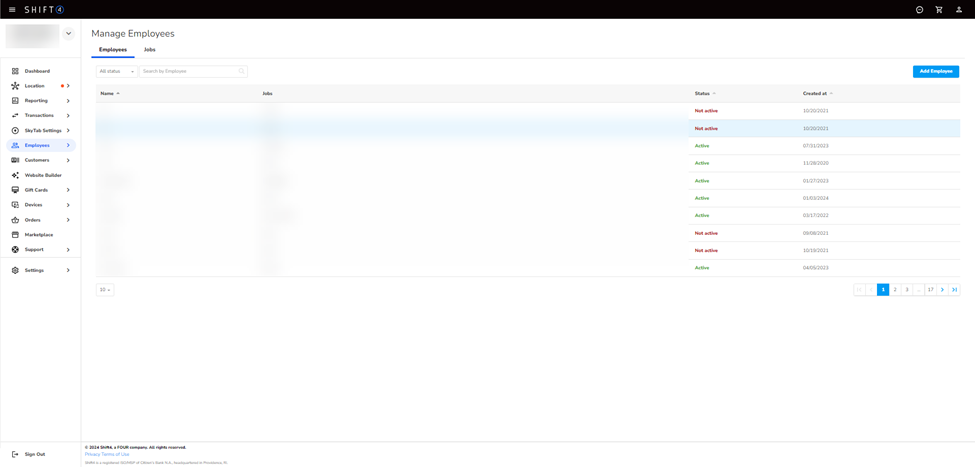
Task: Switch to the Jobs tab
Action: point(149,49)
